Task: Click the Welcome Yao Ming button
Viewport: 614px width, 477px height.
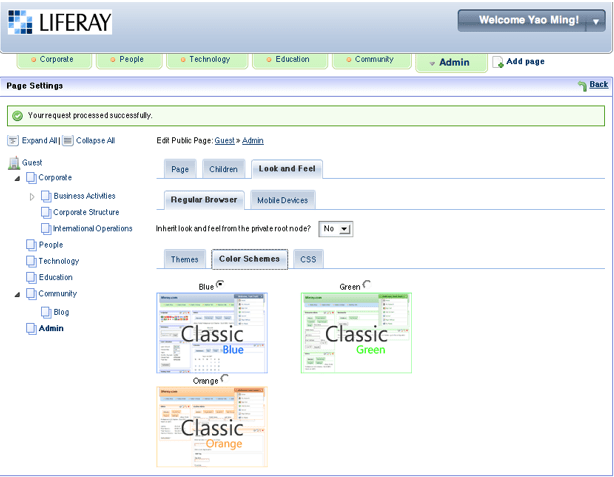Action: (x=532, y=21)
